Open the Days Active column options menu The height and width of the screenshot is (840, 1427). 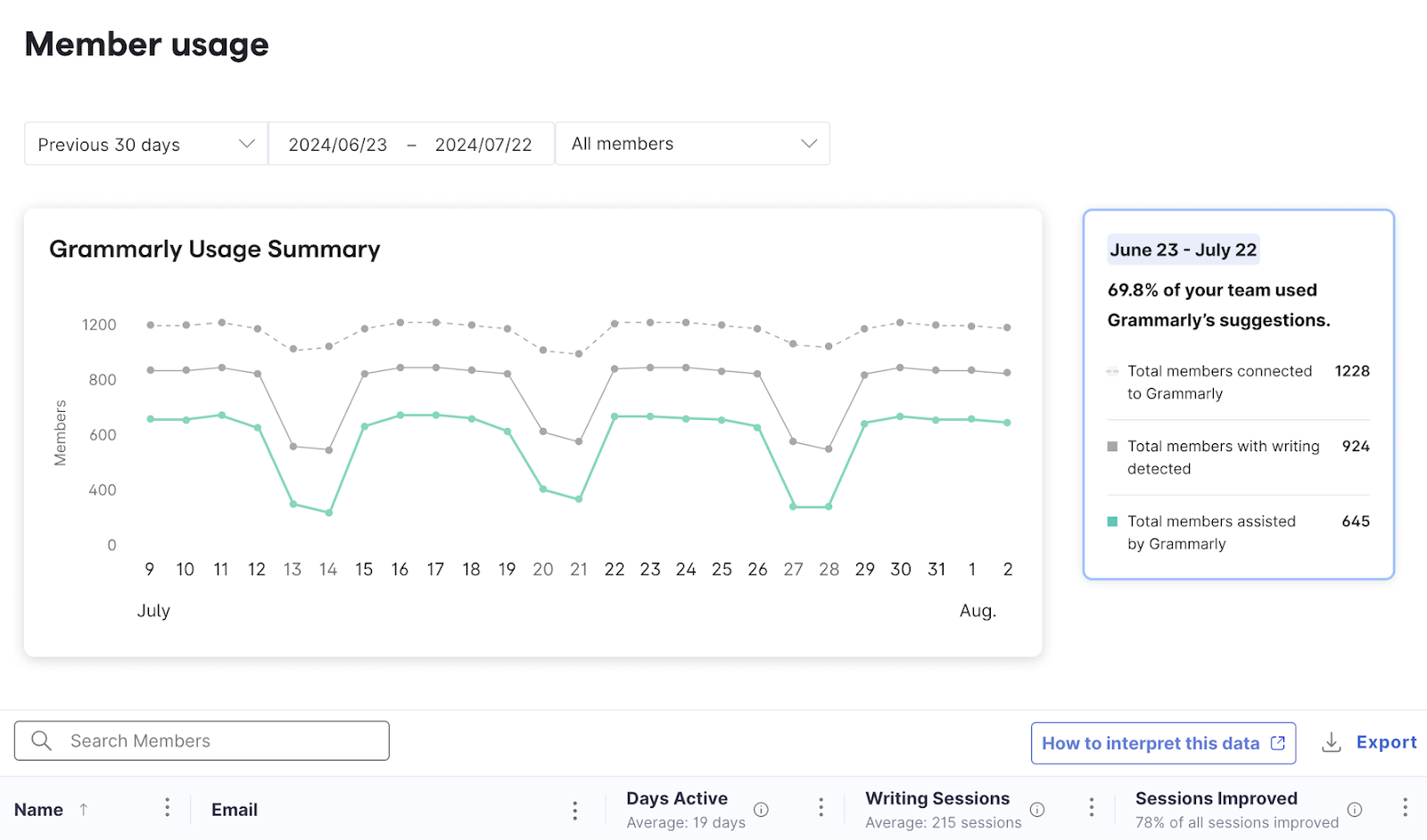(x=821, y=808)
